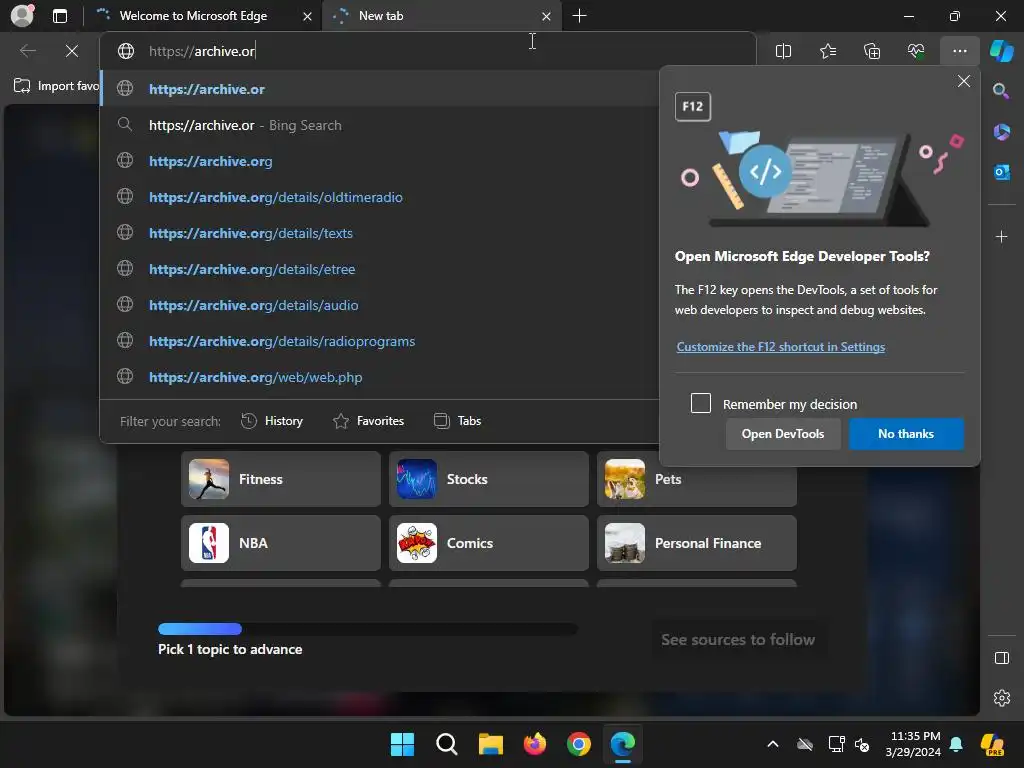Image resolution: width=1024 pixels, height=768 pixels.
Task: Stop loading the page
Action: [72, 51]
